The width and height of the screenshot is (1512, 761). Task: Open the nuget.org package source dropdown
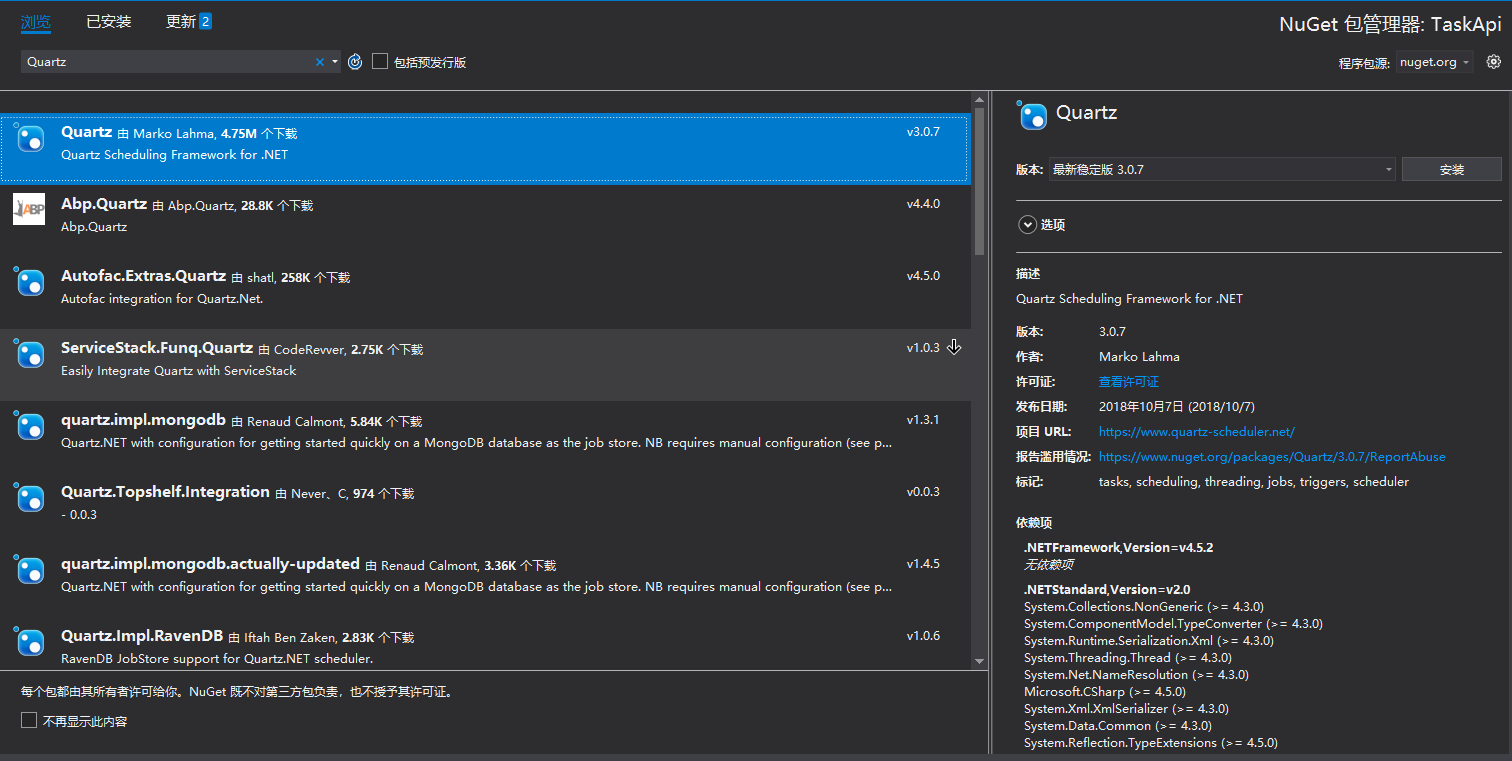click(1435, 62)
